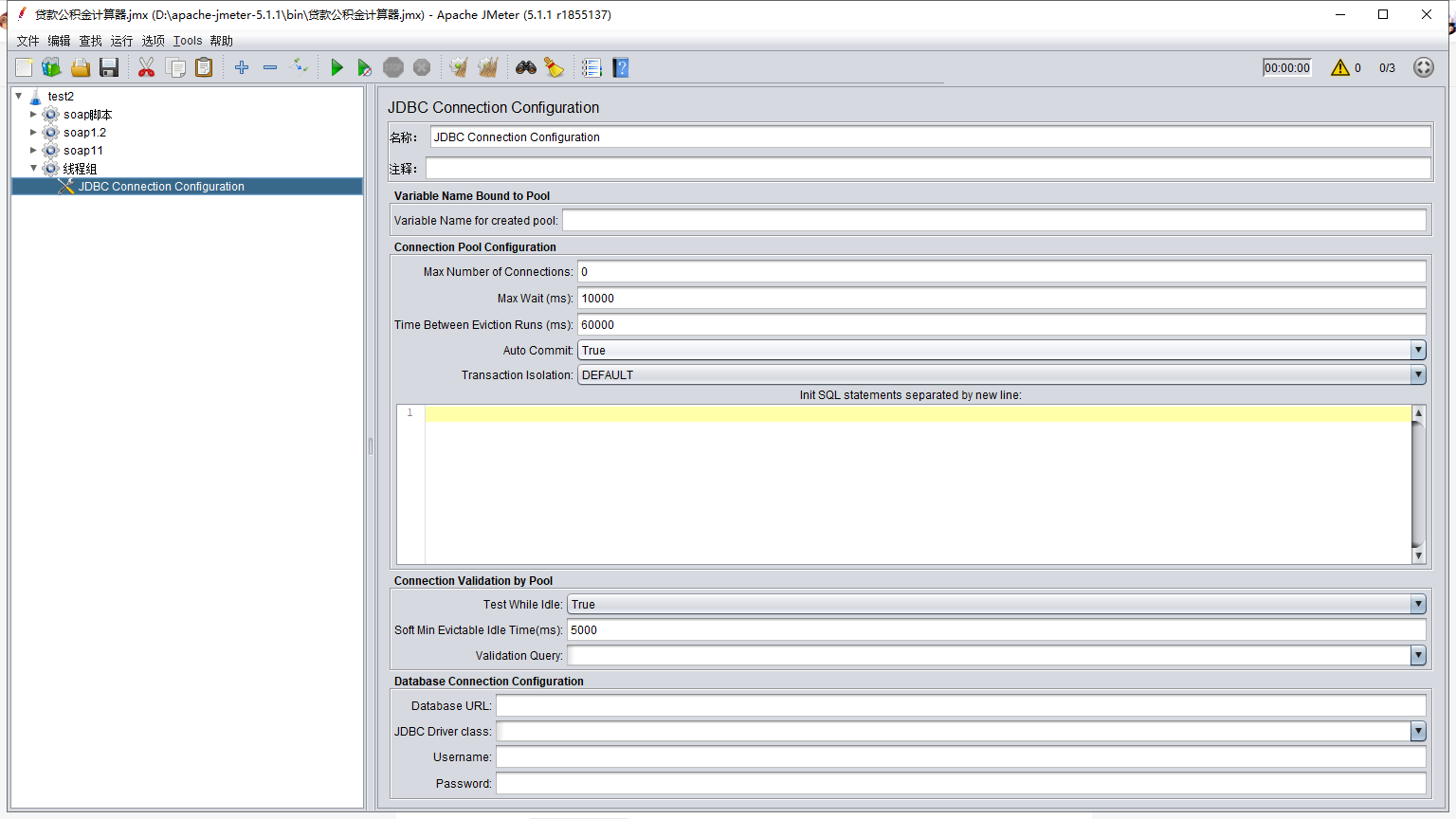Click Init SQL scrollbar up arrow

click(x=1418, y=412)
